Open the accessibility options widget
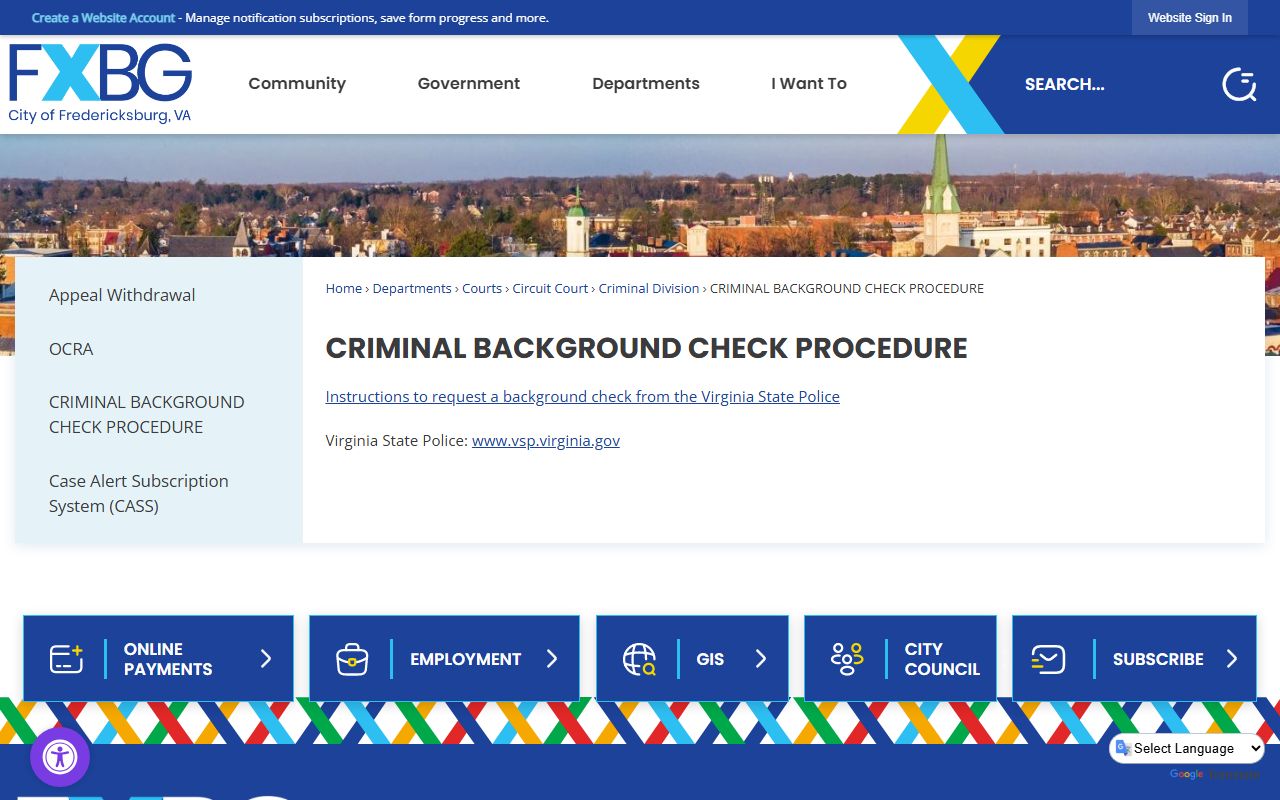 60,757
